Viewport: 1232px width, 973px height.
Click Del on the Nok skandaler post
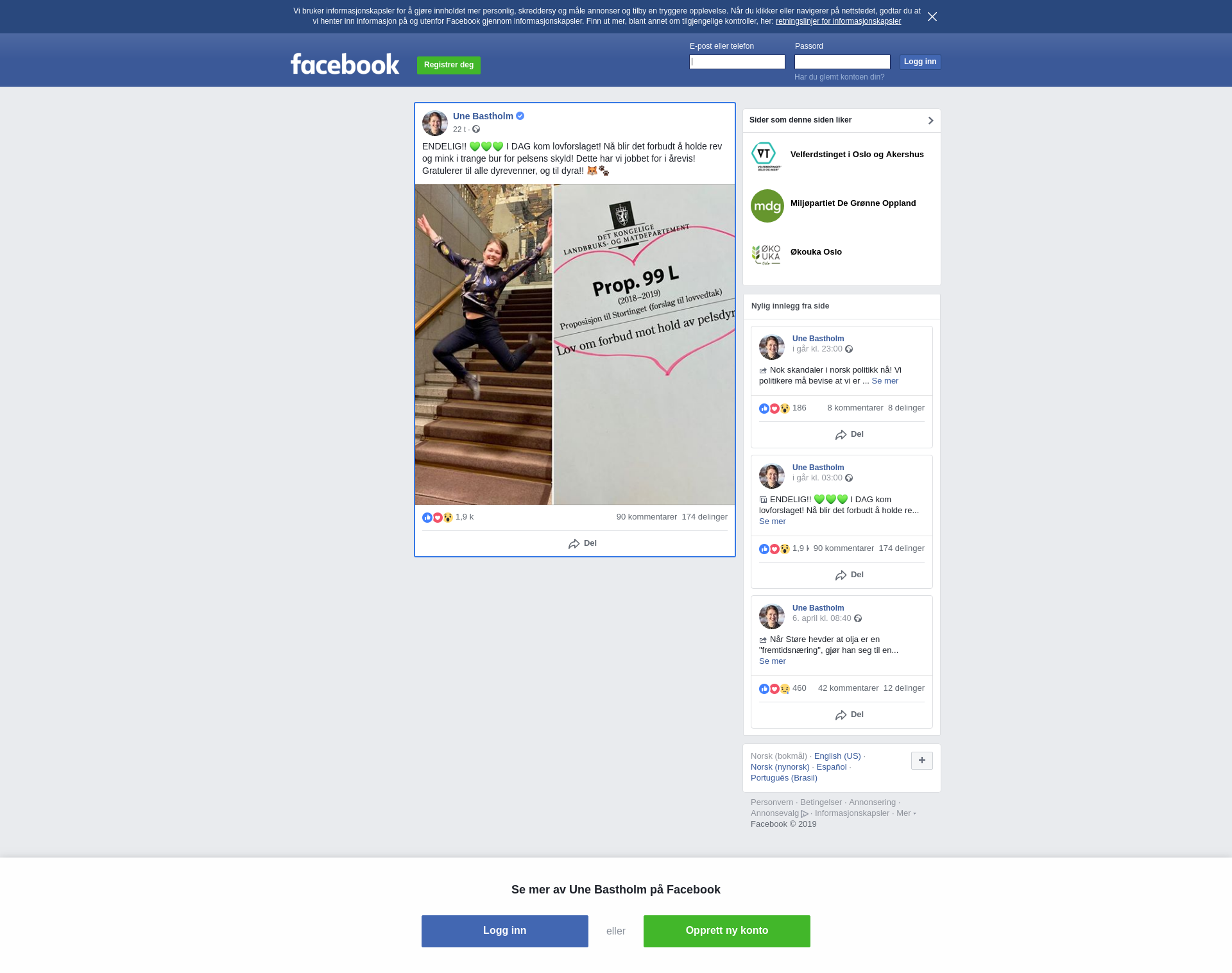[850, 435]
